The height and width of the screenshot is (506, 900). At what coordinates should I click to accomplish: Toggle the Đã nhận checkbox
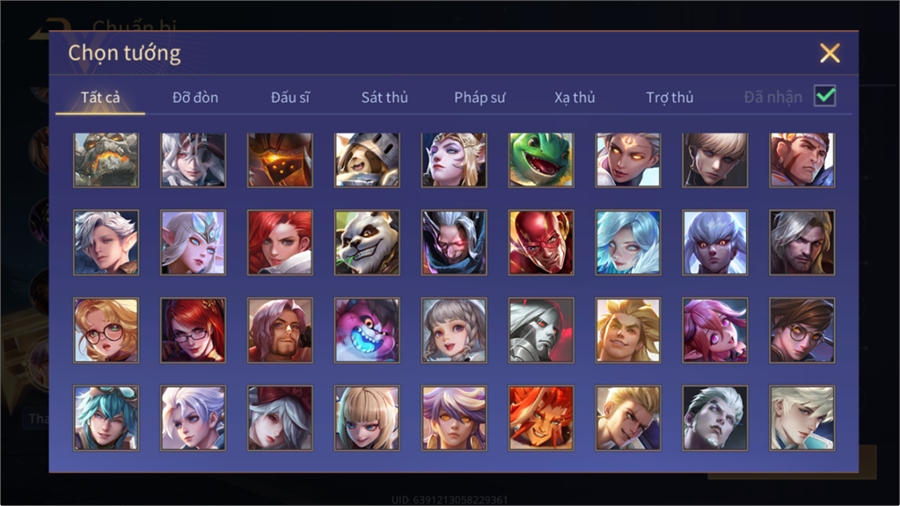pos(825,96)
